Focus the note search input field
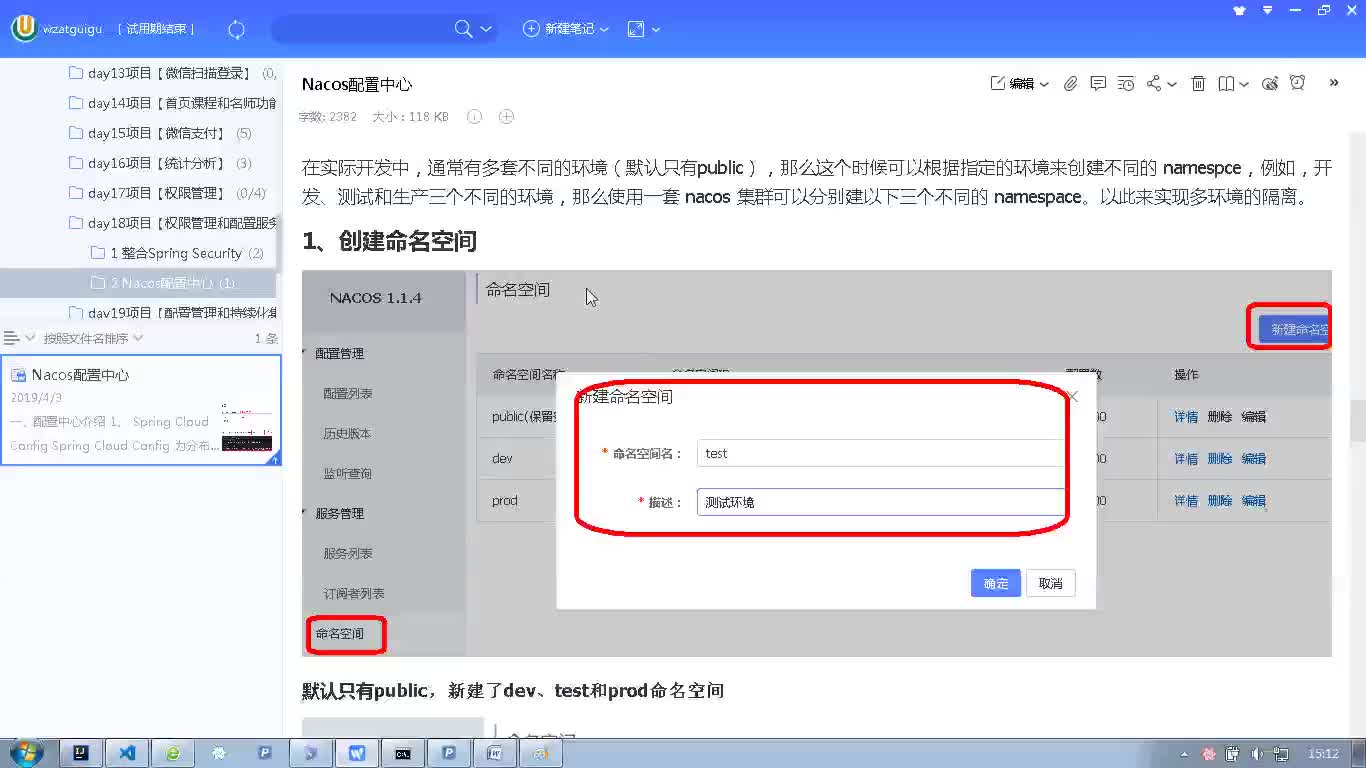1366x768 pixels. point(362,29)
